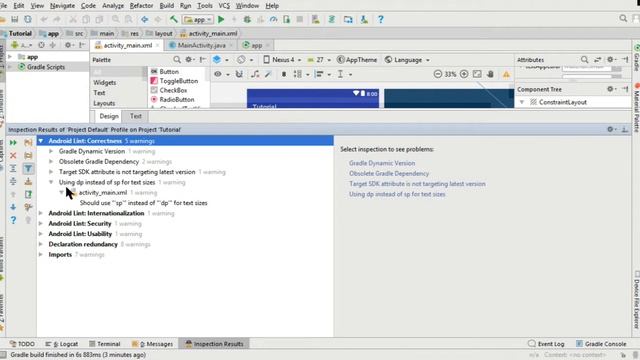Screen dimensions: 640x360
Task: Toggle the filter resolved items icon
Action: coord(28,168)
